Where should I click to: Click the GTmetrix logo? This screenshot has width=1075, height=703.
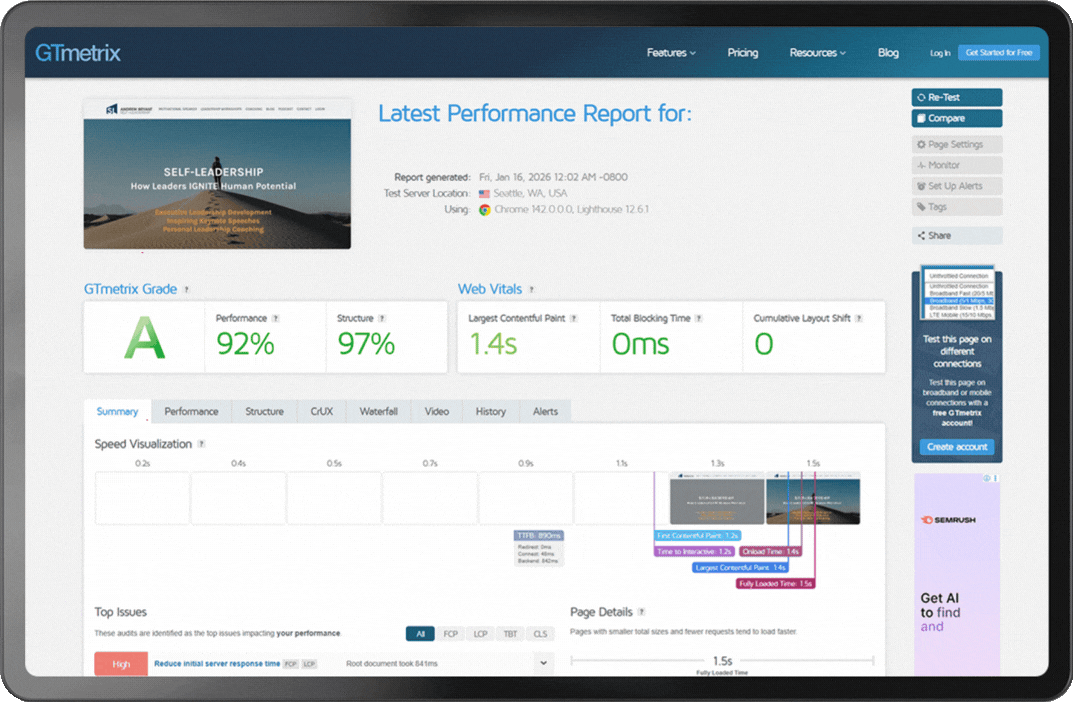click(x=78, y=53)
